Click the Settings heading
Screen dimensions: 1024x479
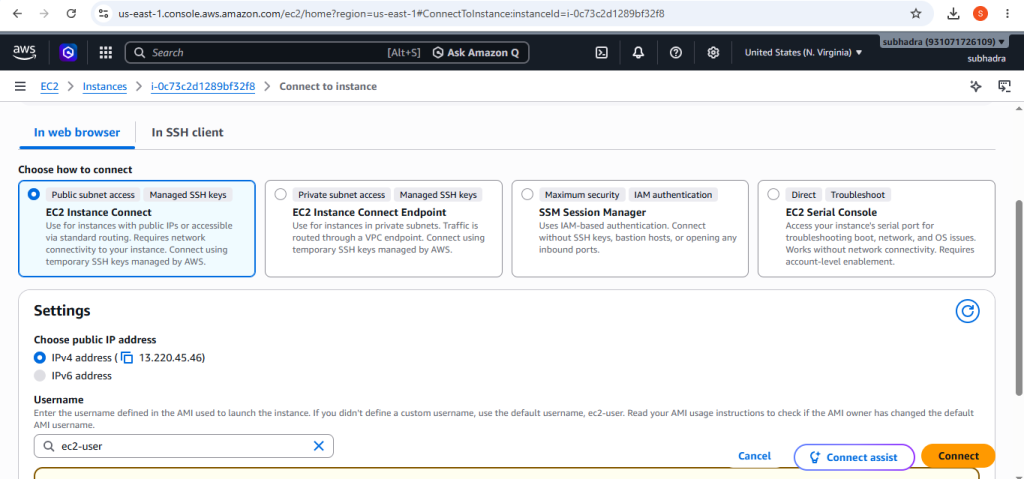coord(62,310)
